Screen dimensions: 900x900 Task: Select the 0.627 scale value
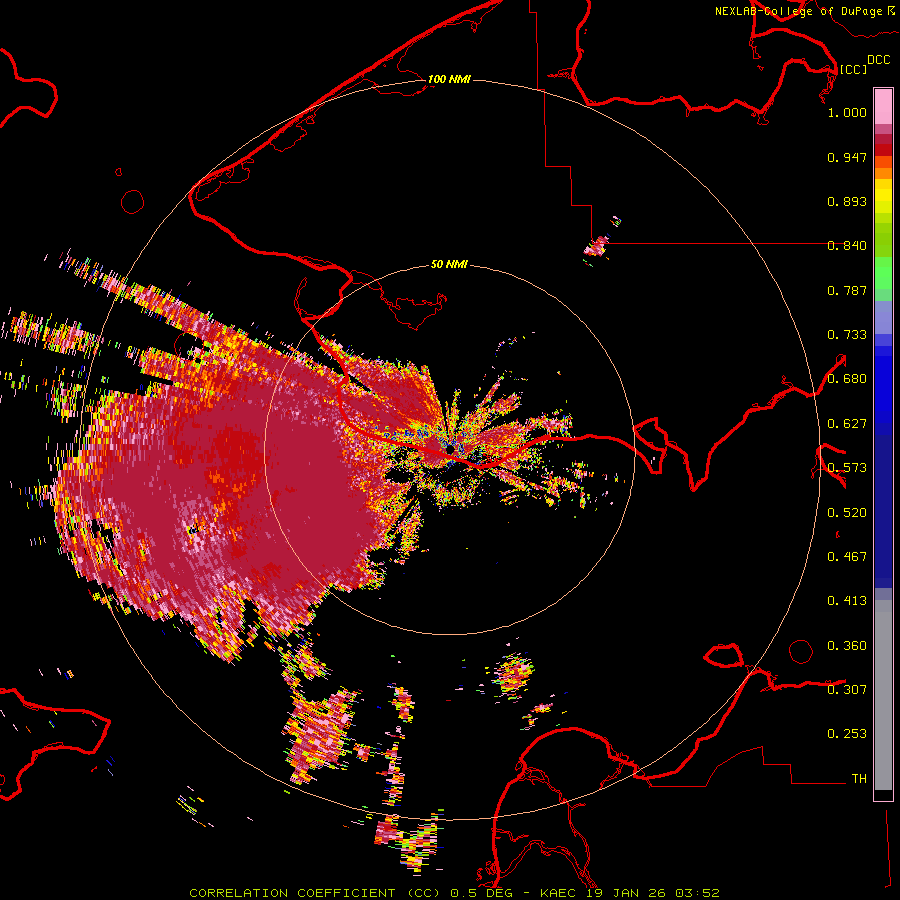pos(847,424)
